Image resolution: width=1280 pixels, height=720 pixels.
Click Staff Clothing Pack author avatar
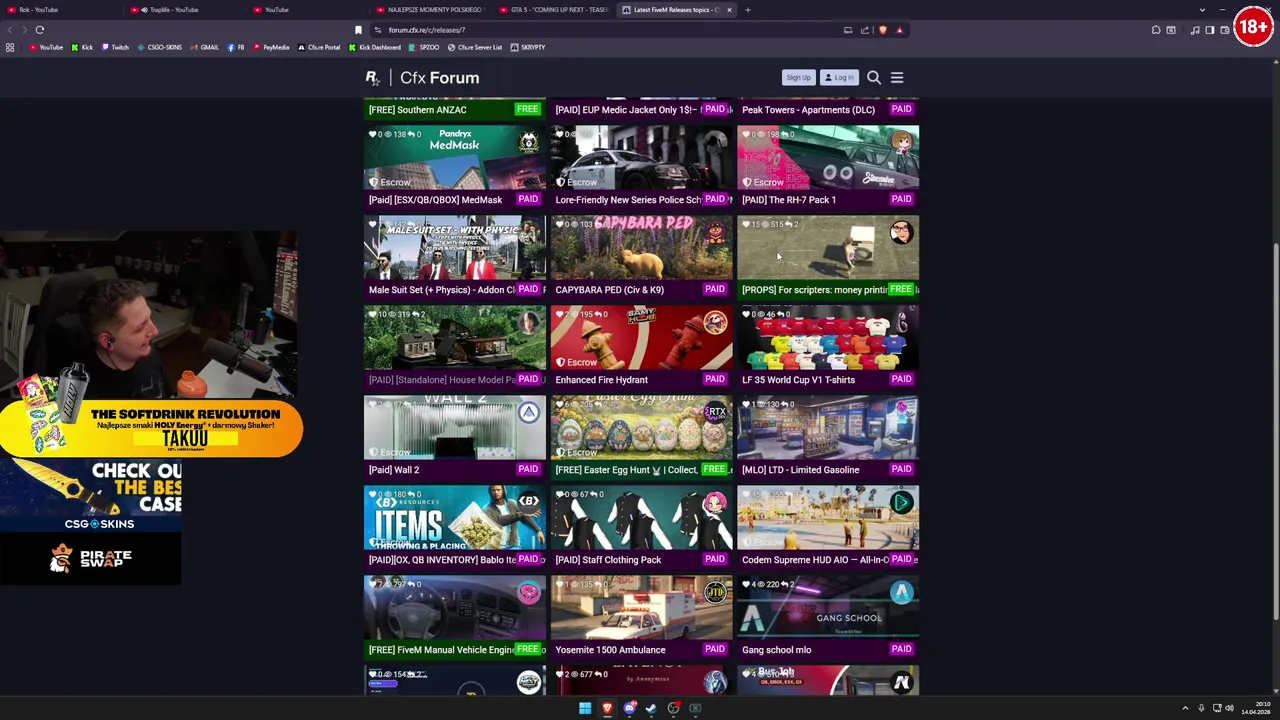click(x=714, y=502)
